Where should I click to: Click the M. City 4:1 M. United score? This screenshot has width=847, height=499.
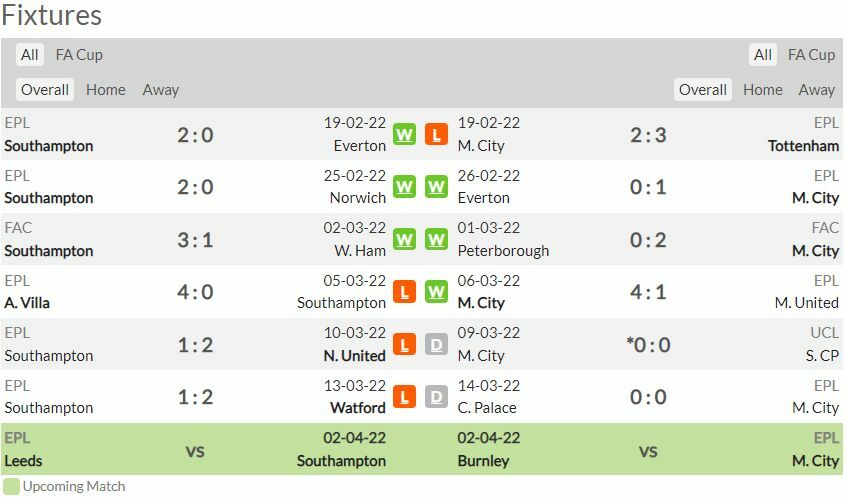(x=648, y=292)
